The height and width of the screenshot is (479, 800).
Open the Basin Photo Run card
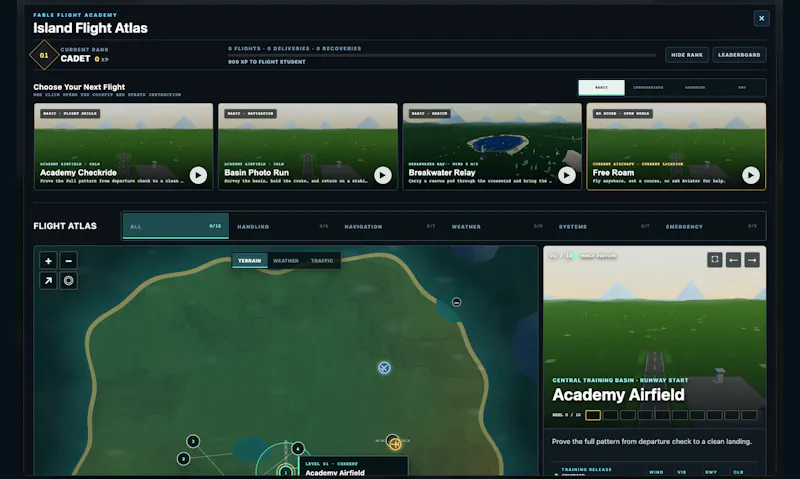[x=308, y=146]
